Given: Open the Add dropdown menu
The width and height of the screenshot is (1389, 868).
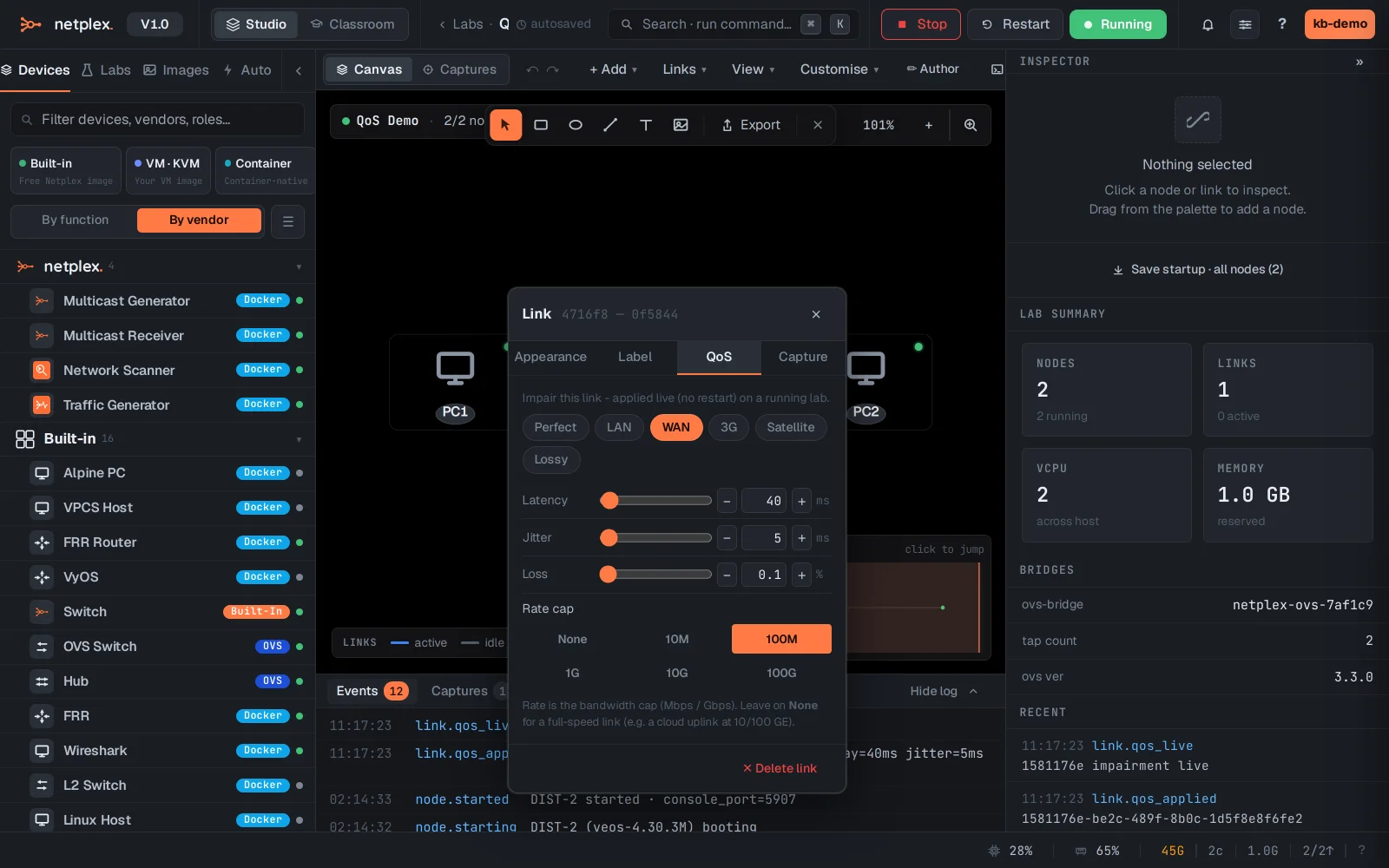Looking at the screenshot, I should [x=613, y=69].
